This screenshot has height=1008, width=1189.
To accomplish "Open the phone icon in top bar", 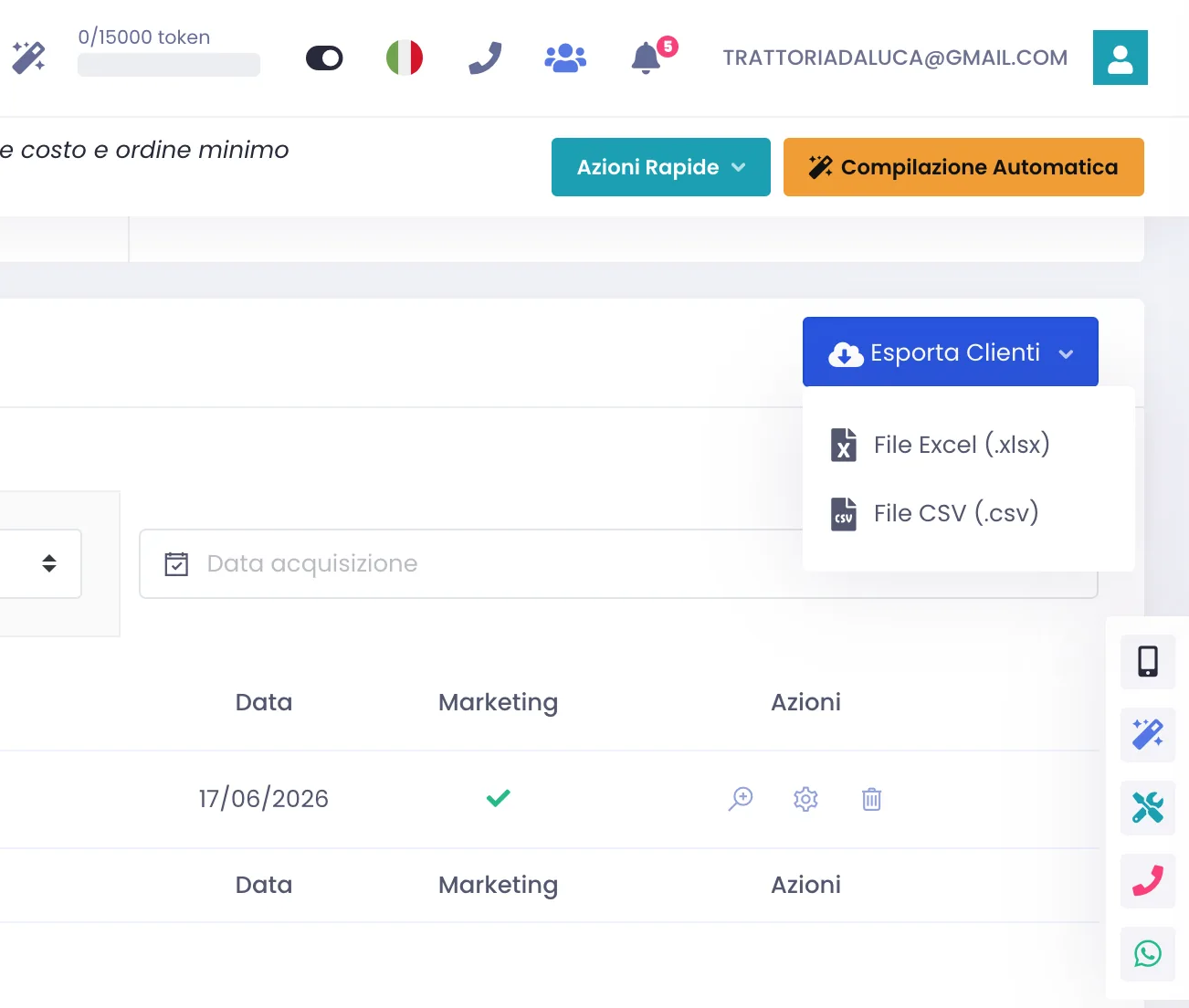I will tap(485, 58).
